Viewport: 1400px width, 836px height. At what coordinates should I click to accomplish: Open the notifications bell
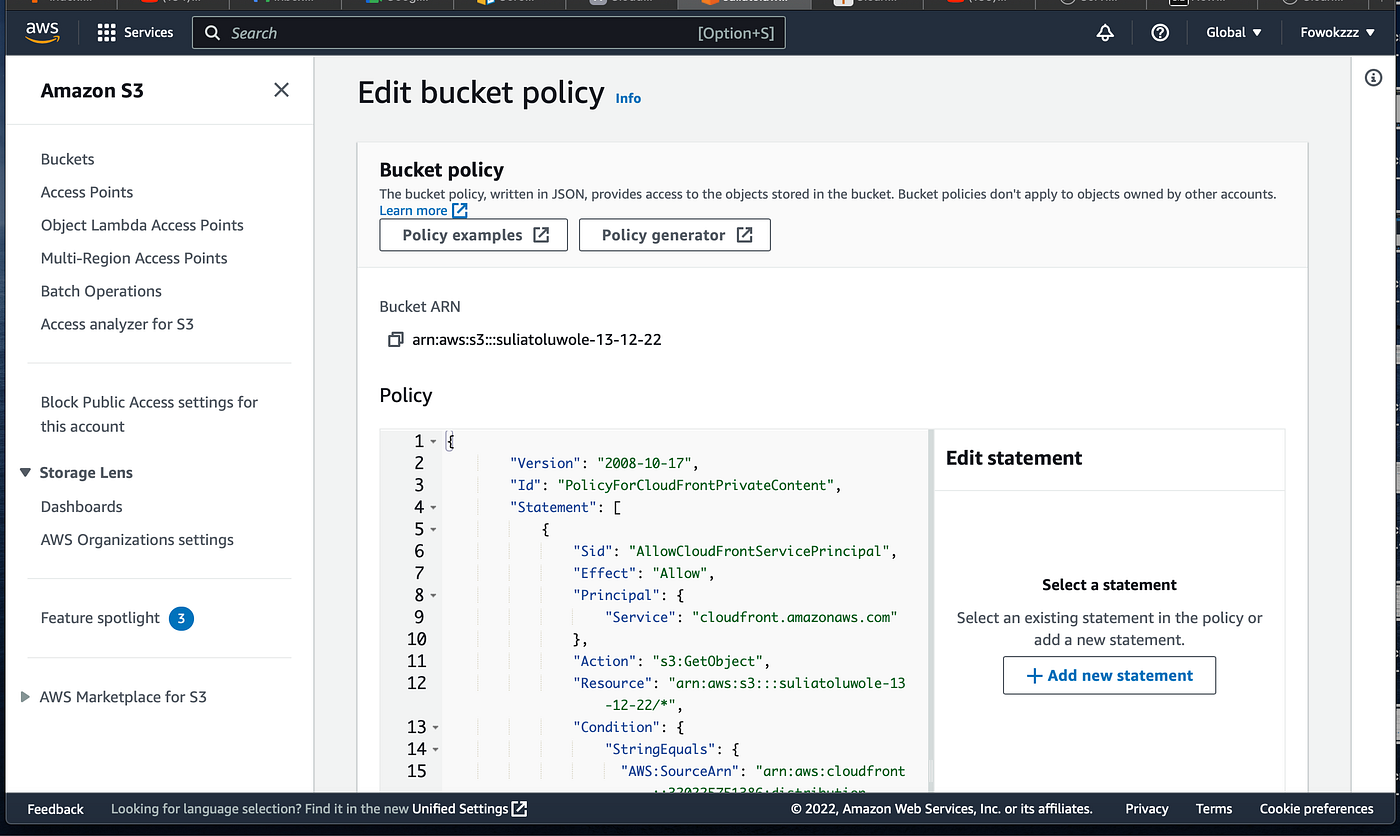click(1105, 33)
